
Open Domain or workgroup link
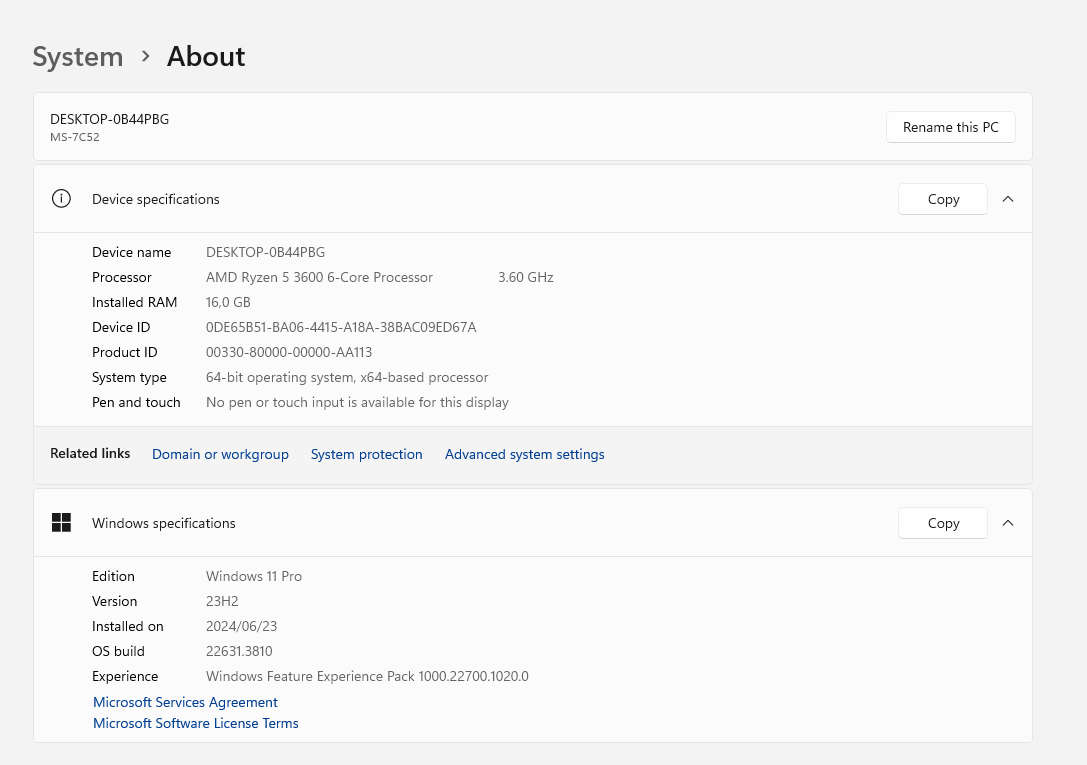220,454
